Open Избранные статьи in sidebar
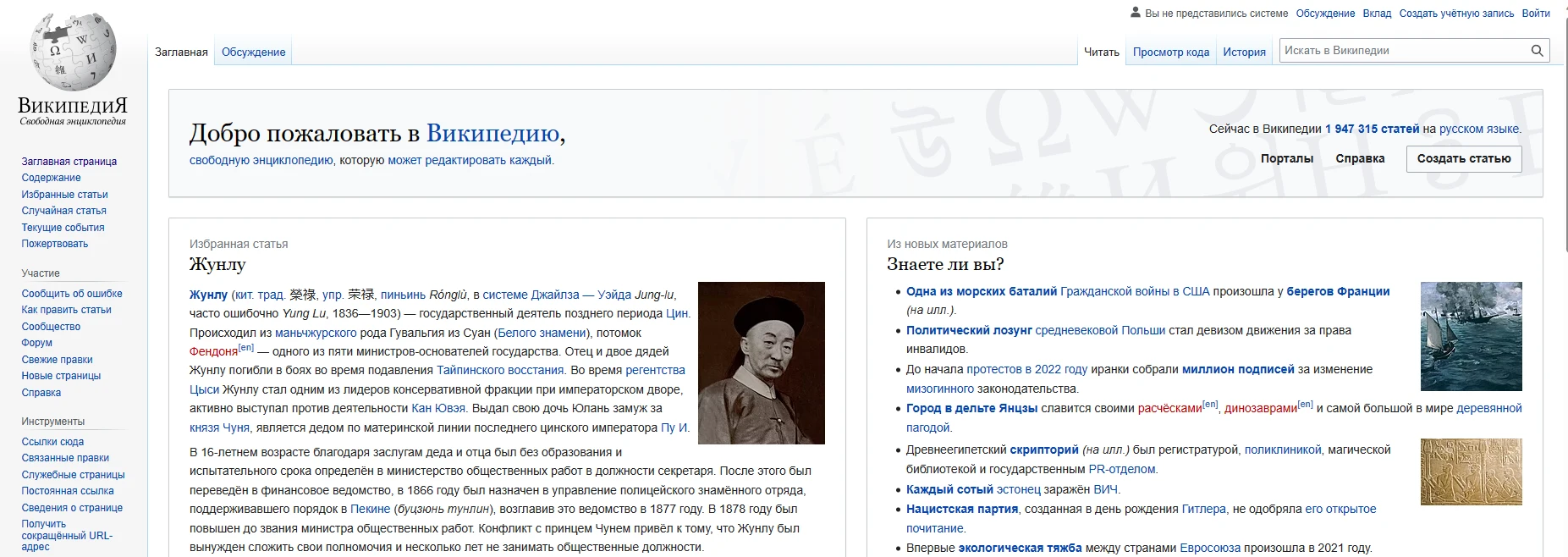 pyautogui.click(x=64, y=195)
